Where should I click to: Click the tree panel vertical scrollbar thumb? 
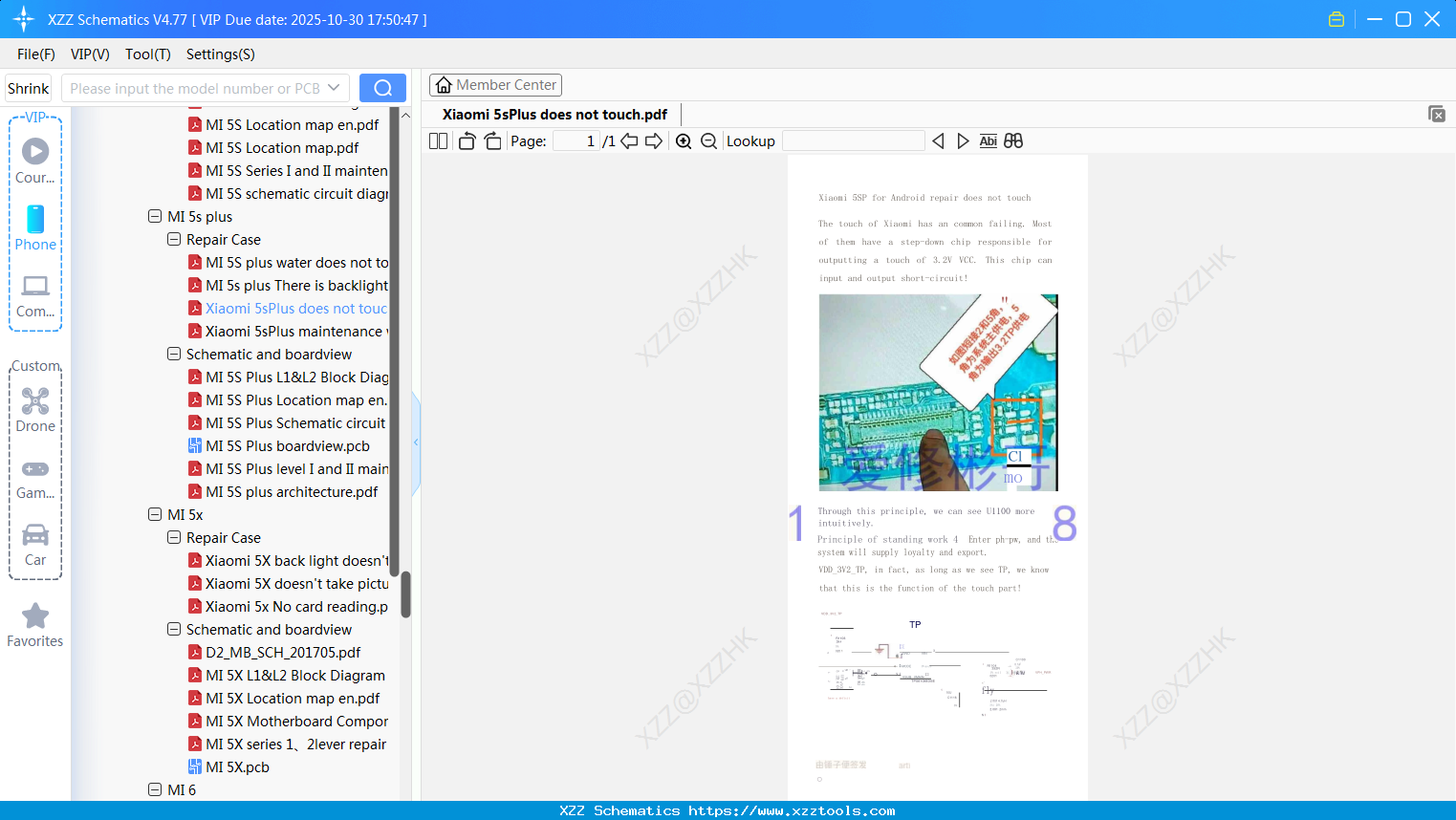coord(405,594)
